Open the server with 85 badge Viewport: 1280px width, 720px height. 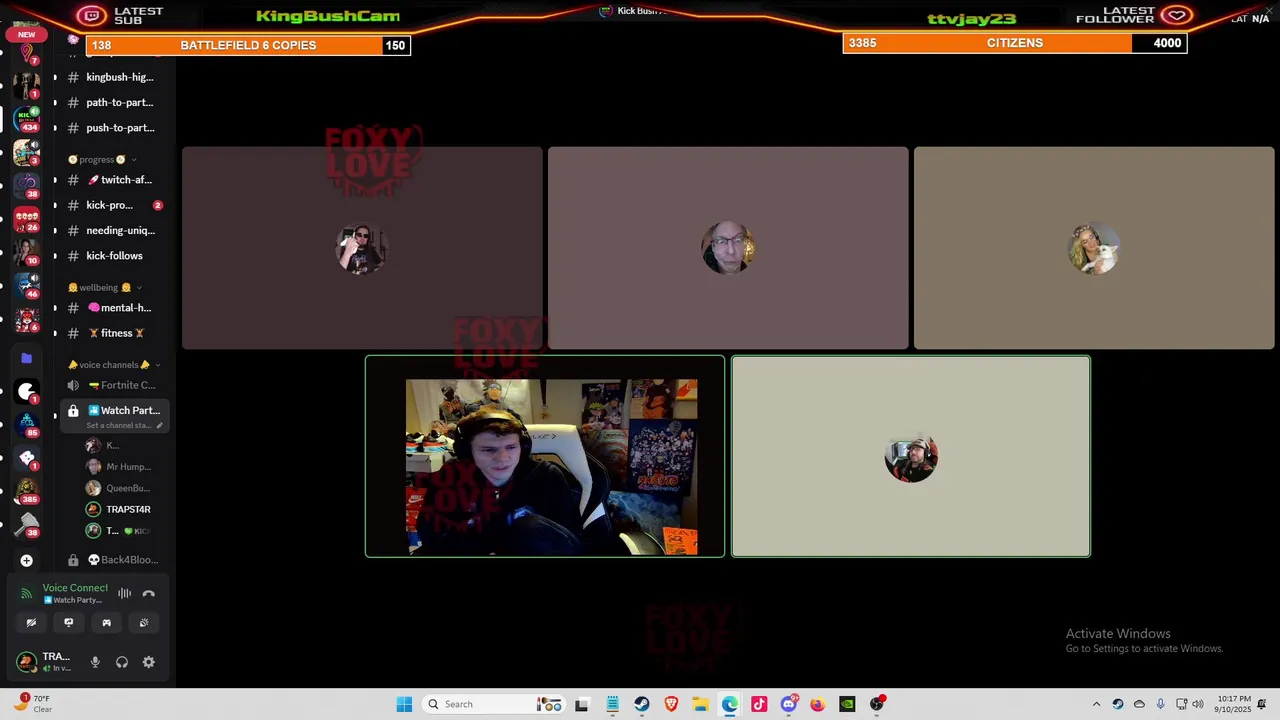(x=27, y=423)
